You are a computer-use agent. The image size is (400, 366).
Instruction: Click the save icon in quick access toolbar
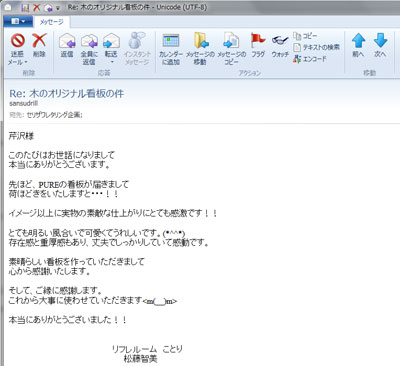[25, 7]
